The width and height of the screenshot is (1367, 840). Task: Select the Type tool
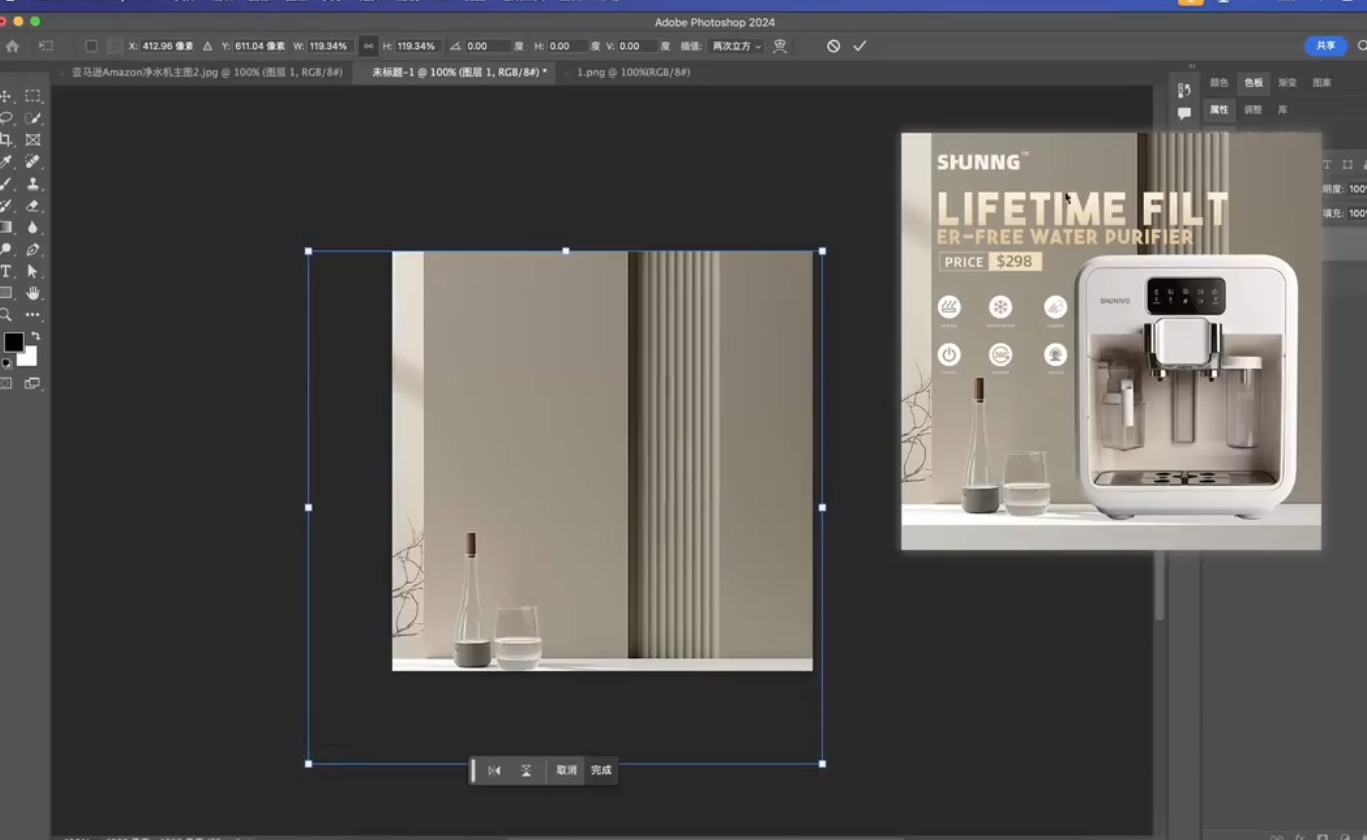6,272
